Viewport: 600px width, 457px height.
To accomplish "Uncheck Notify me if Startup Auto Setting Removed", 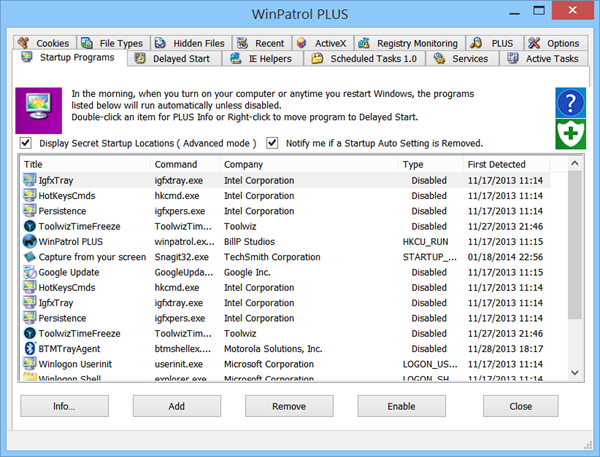I will coord(272,143).
